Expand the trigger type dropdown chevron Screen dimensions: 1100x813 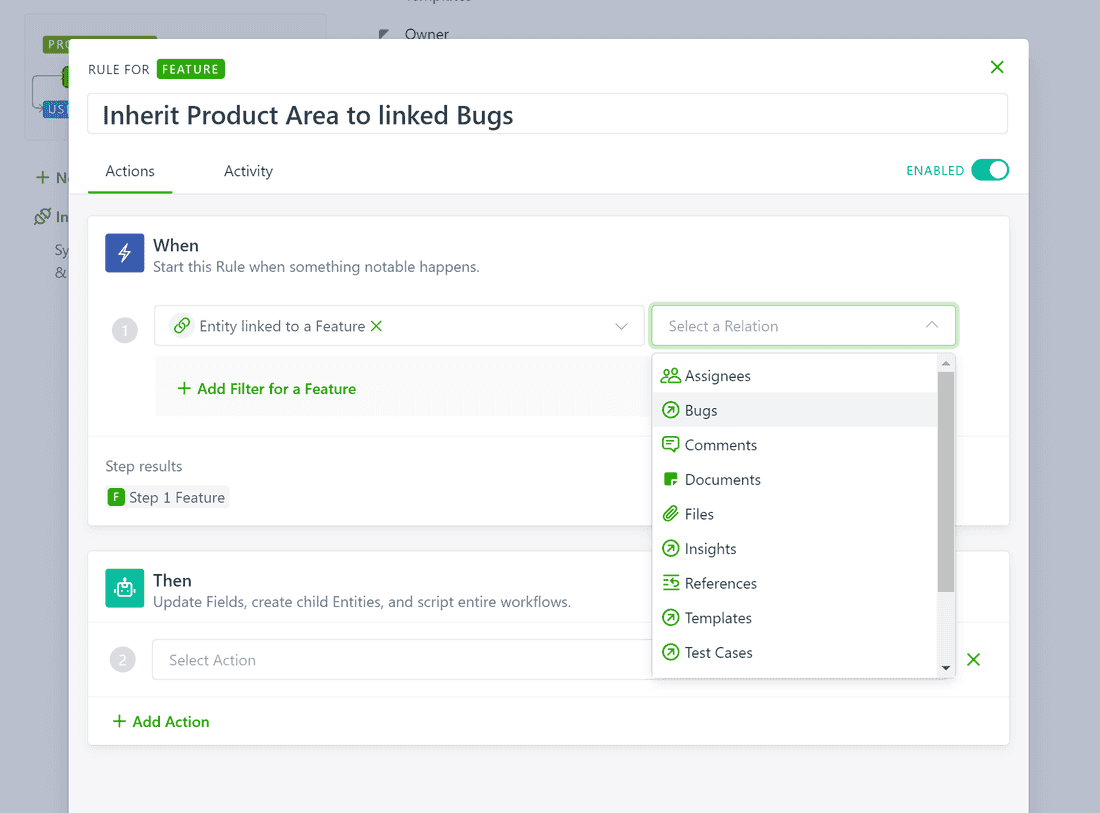tap(621, 326)
